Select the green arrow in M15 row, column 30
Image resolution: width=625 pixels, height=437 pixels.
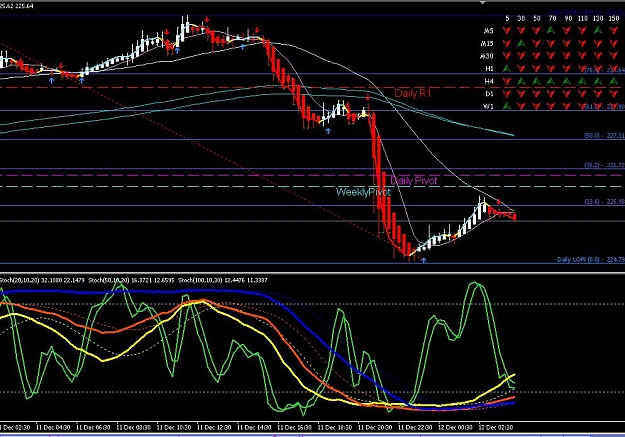click(521, 43)
